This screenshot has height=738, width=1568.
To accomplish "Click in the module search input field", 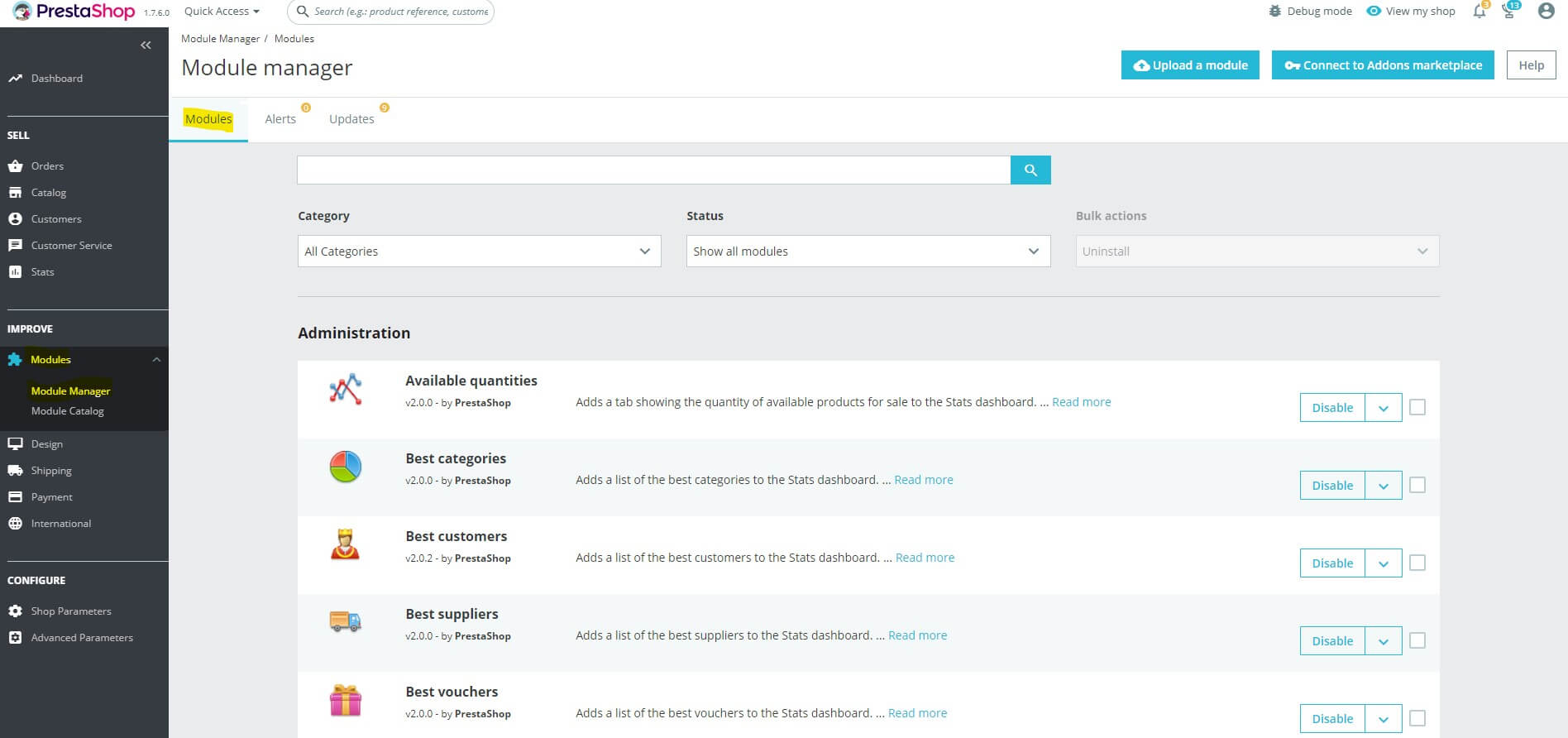I will tap(653, 170).
